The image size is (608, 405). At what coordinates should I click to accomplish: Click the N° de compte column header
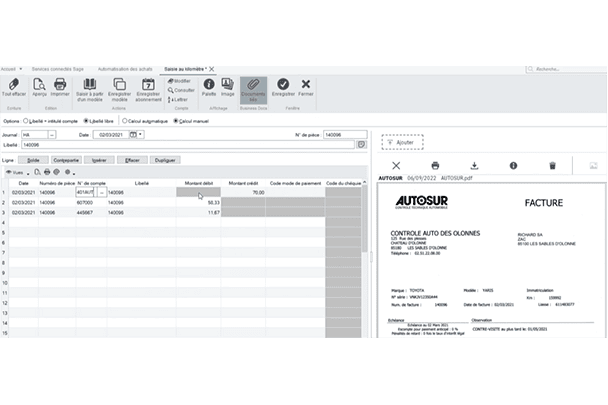[92, 183]
